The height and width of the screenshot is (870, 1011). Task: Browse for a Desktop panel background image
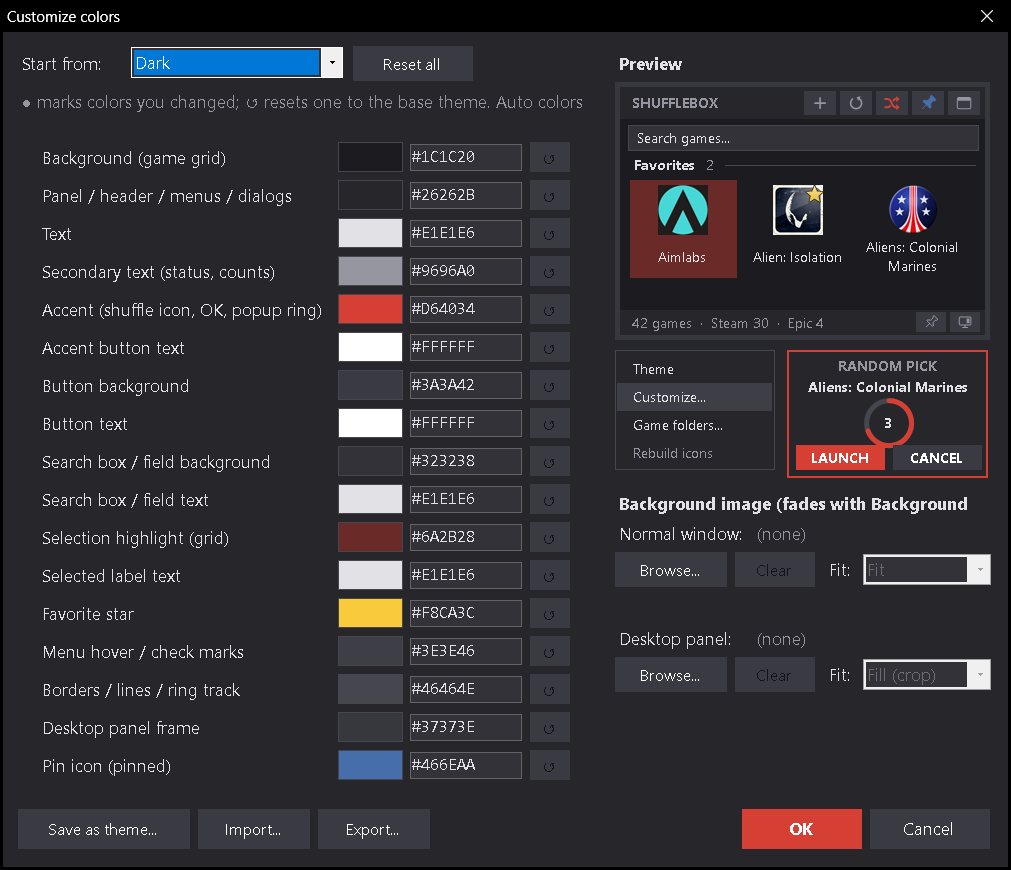pos(671,675)
